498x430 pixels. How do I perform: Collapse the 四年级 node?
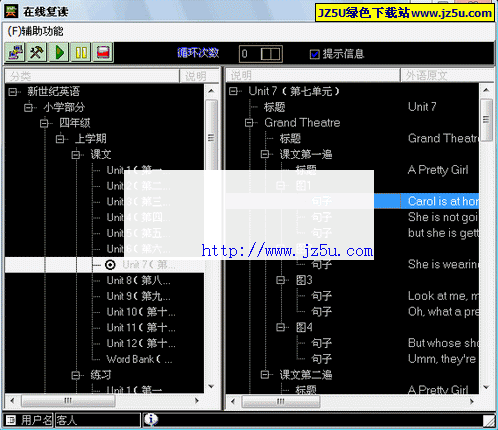pyautogui.click(x=44, y=123)
